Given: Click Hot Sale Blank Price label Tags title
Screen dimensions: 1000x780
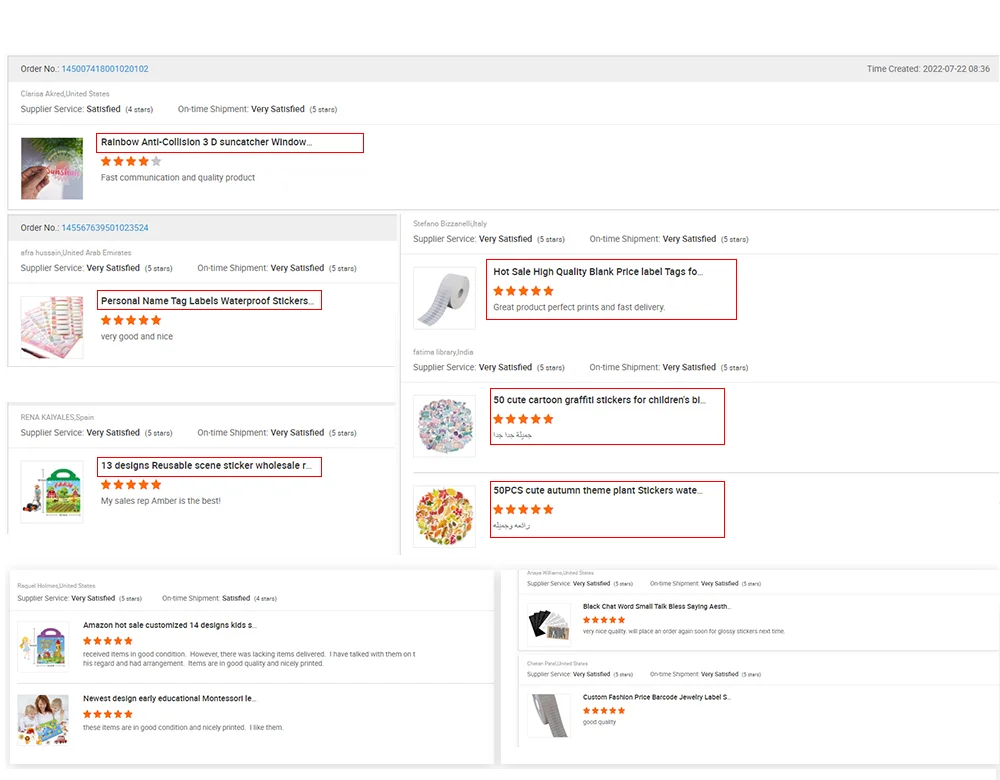Looking at the screenshot, I should tap(598, 272).
